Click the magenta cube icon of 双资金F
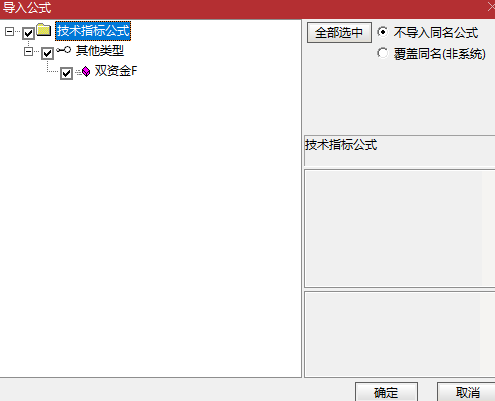The width and height of the screenshot is (495, 401). click(x=86, y=71)
